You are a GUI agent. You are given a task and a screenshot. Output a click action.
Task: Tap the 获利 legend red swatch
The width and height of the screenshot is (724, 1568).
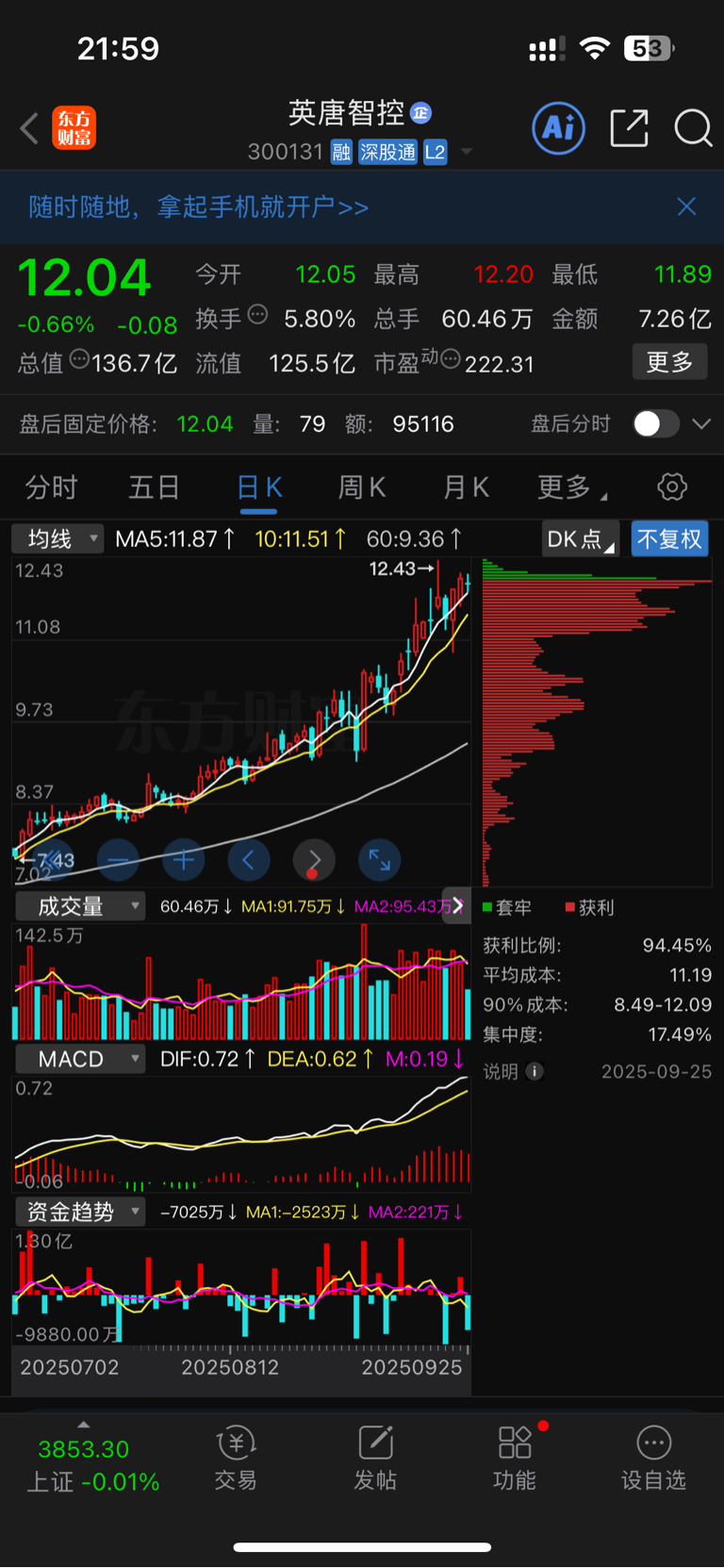point(569,907)
